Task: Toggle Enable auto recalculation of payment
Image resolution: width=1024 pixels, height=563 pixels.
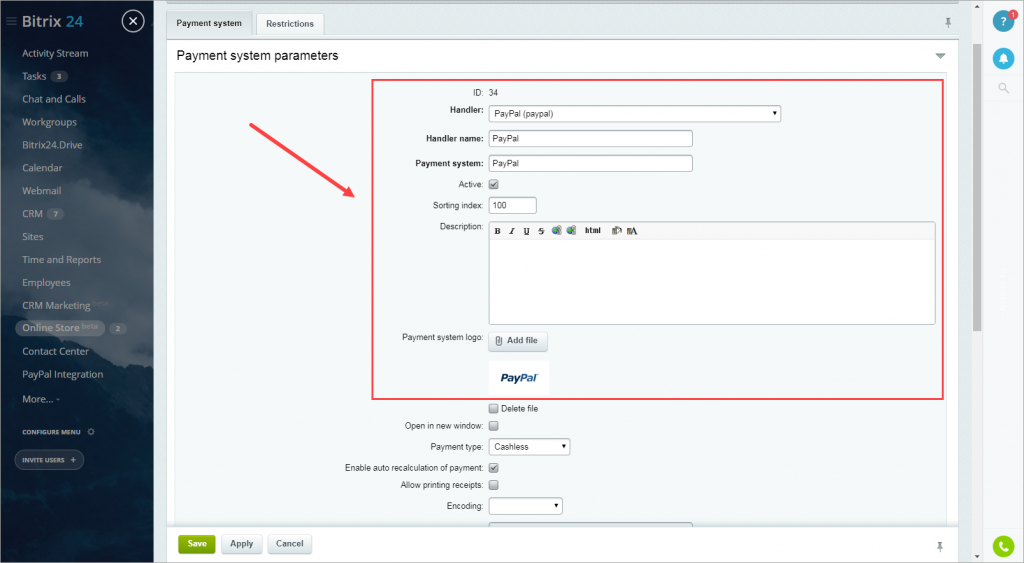Action: pos(494,468)
